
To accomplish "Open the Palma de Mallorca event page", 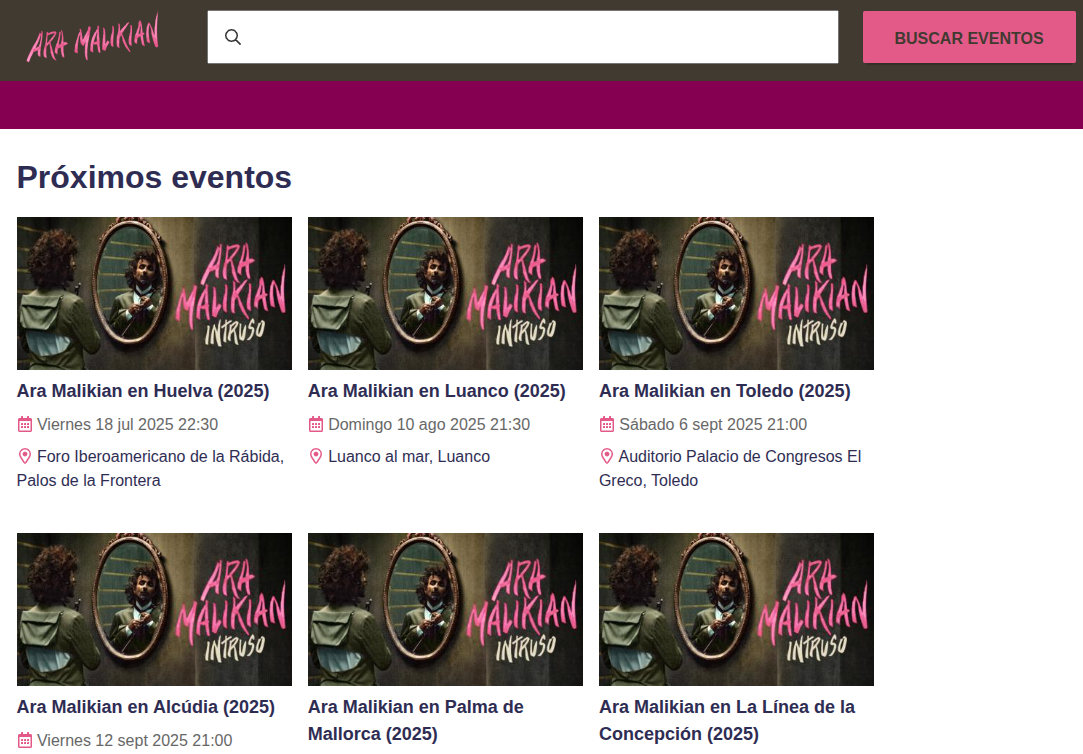I will click(x=416, y=719).
